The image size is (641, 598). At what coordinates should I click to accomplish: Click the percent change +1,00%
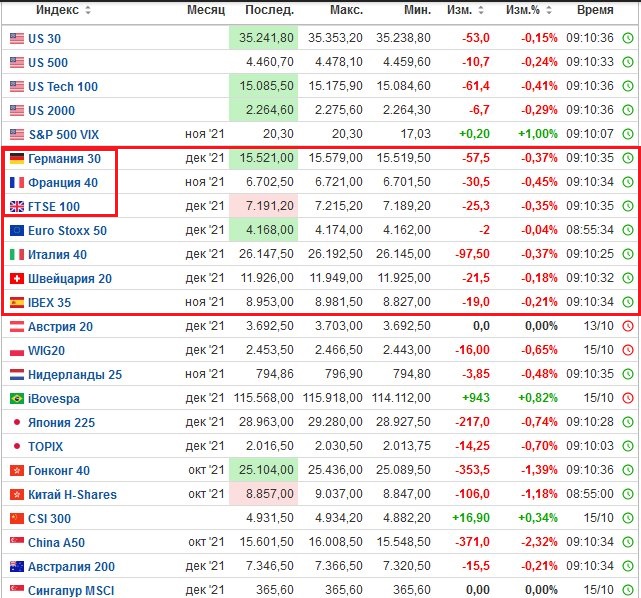coord(538,134)
